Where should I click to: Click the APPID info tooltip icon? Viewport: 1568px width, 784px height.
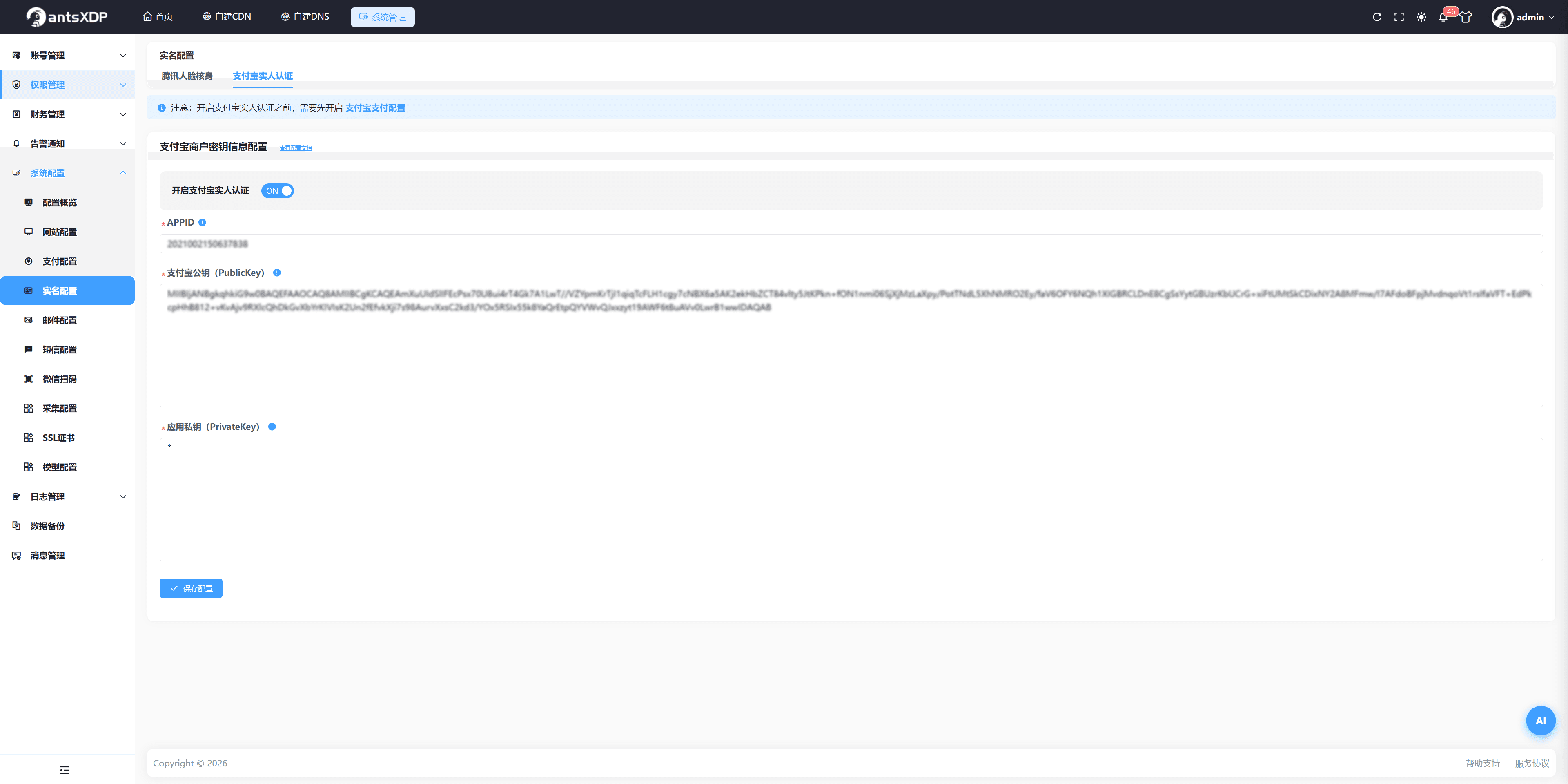202,222
